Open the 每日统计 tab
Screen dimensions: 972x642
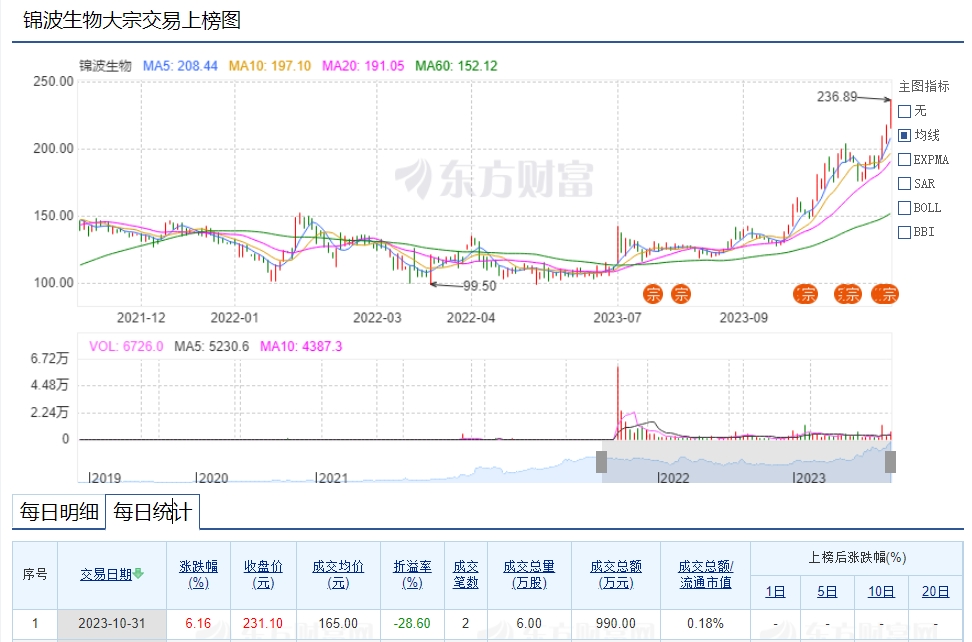tap(152, 512)
